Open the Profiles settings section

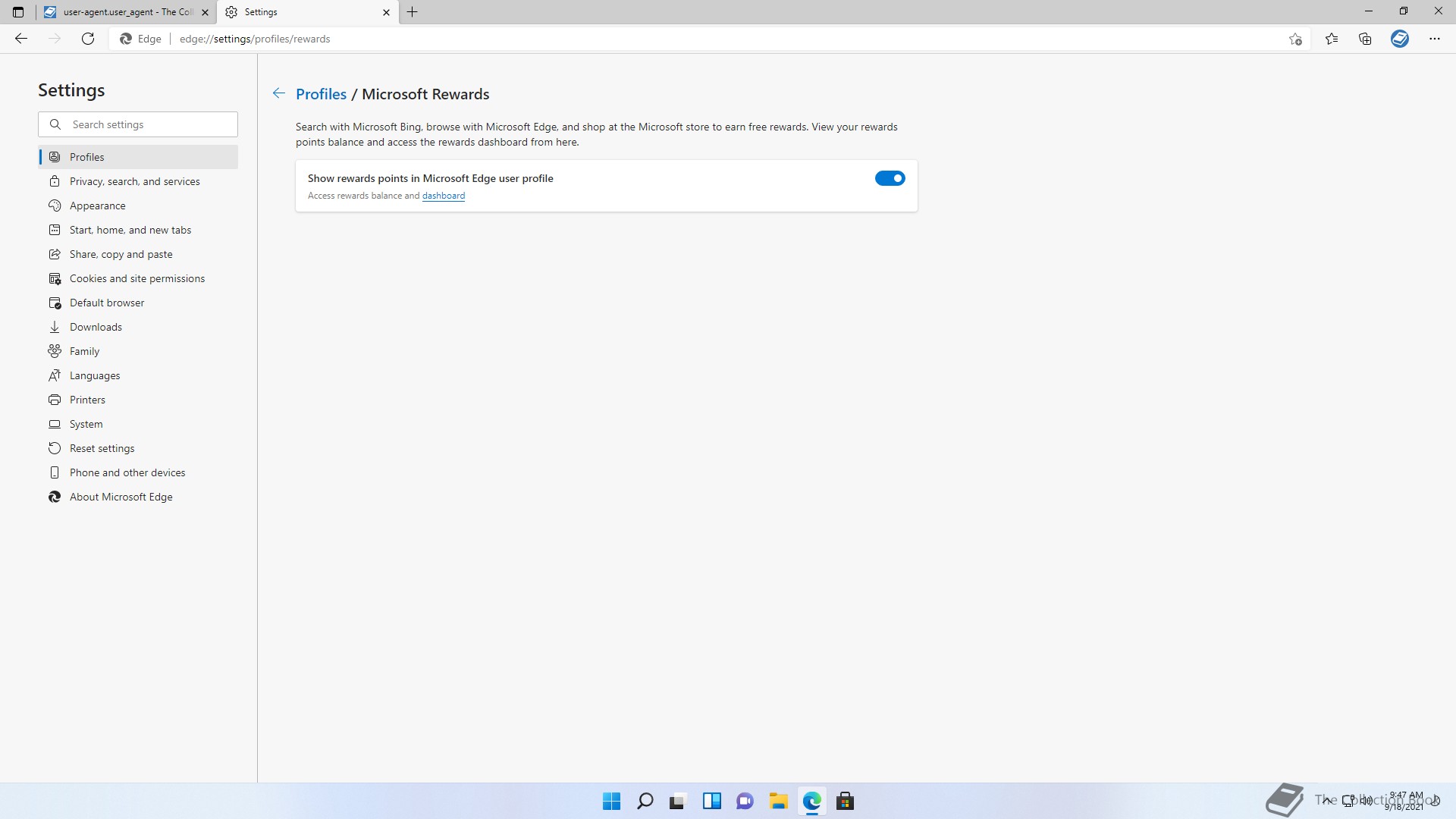[138, 157]
